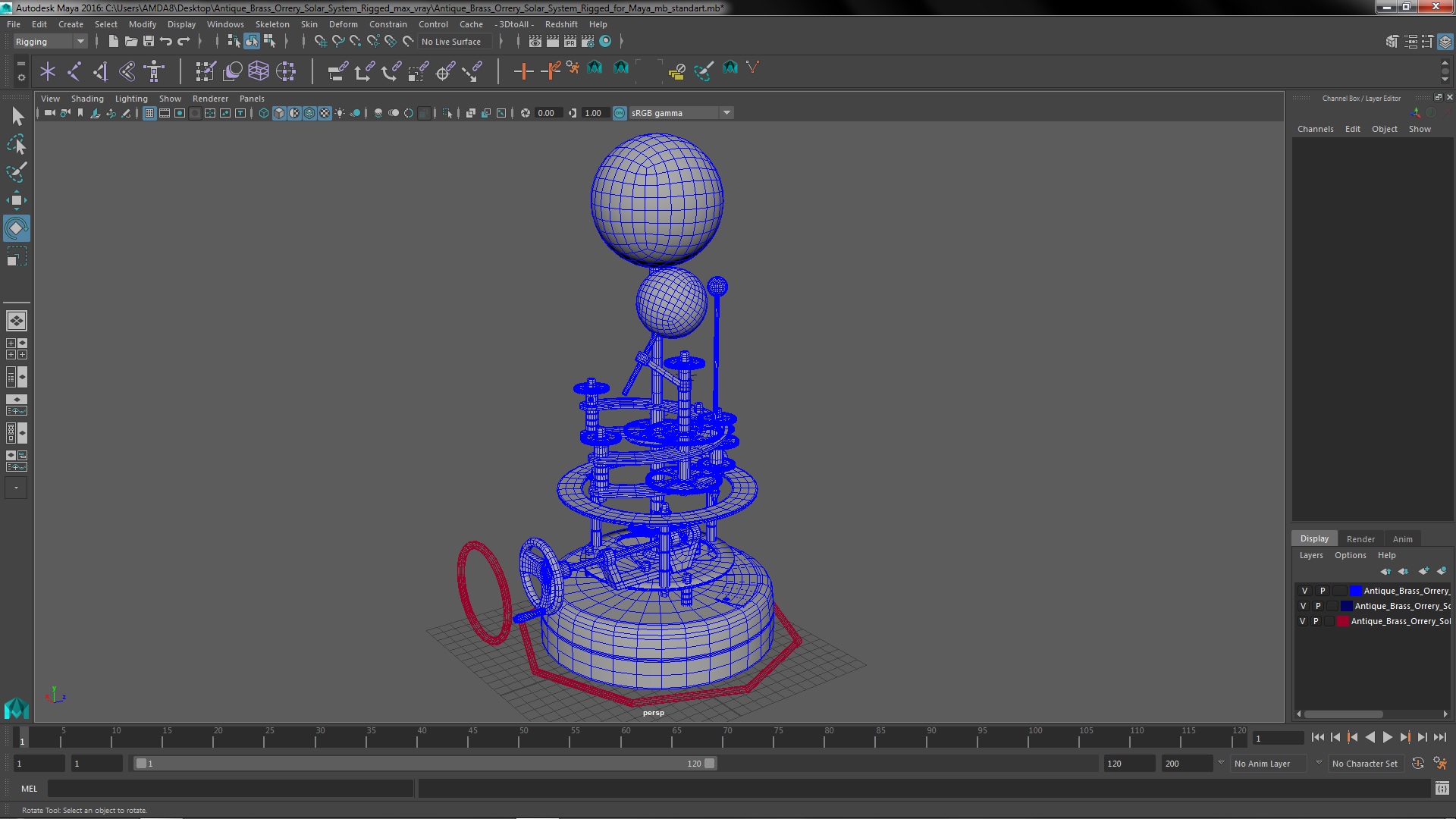1456x819 pixels.
Task: Click the Create Joints shelf icon
Action: point(74,71)
